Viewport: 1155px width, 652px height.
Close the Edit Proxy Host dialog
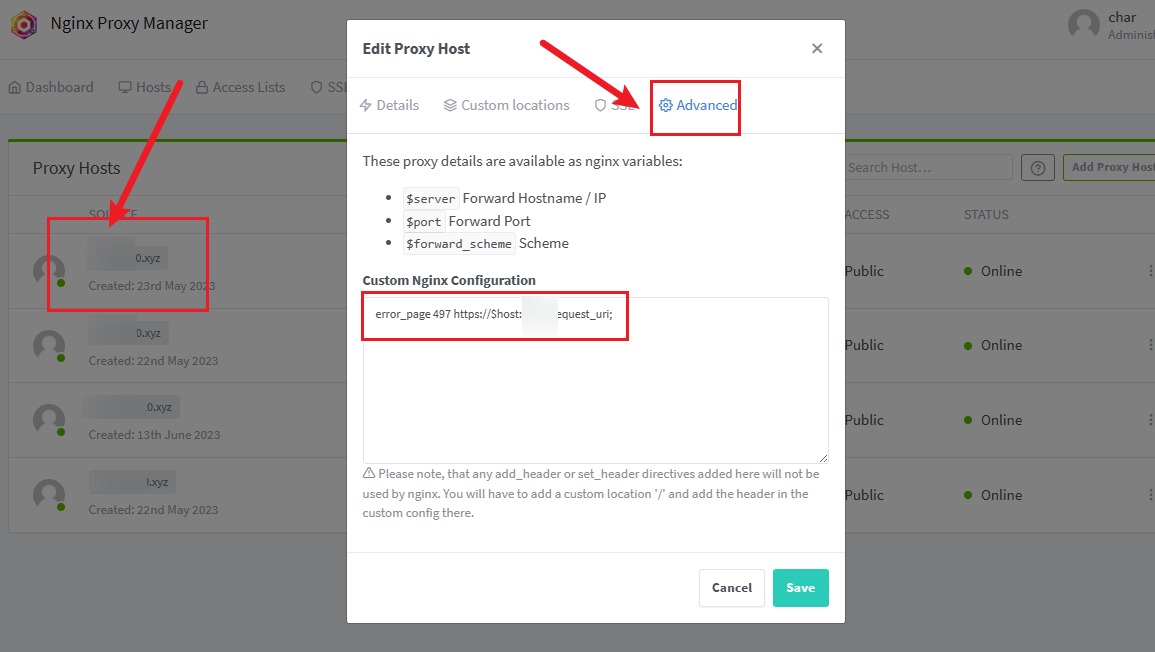817,49
